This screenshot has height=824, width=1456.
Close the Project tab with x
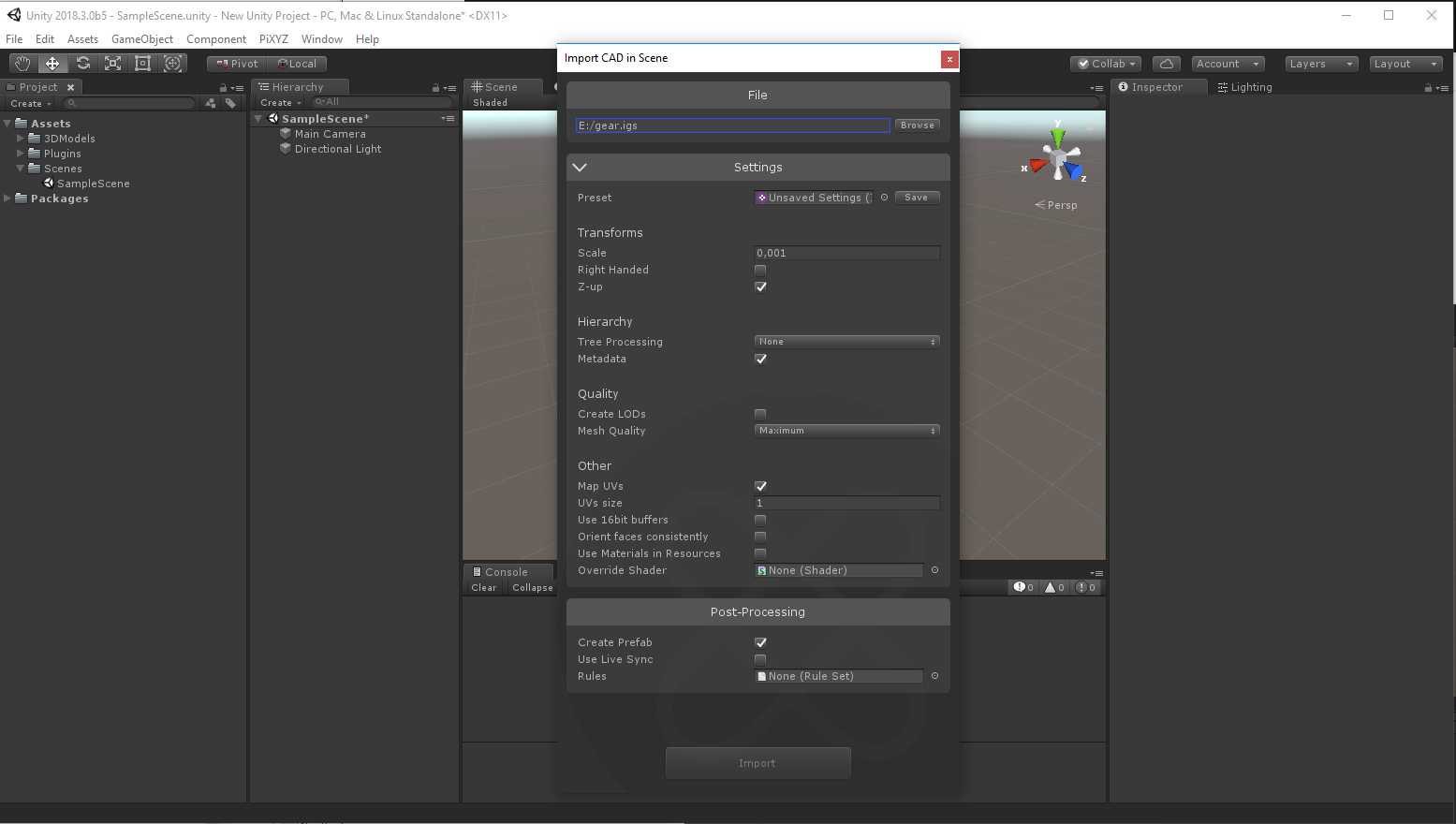tap(70, 87)
